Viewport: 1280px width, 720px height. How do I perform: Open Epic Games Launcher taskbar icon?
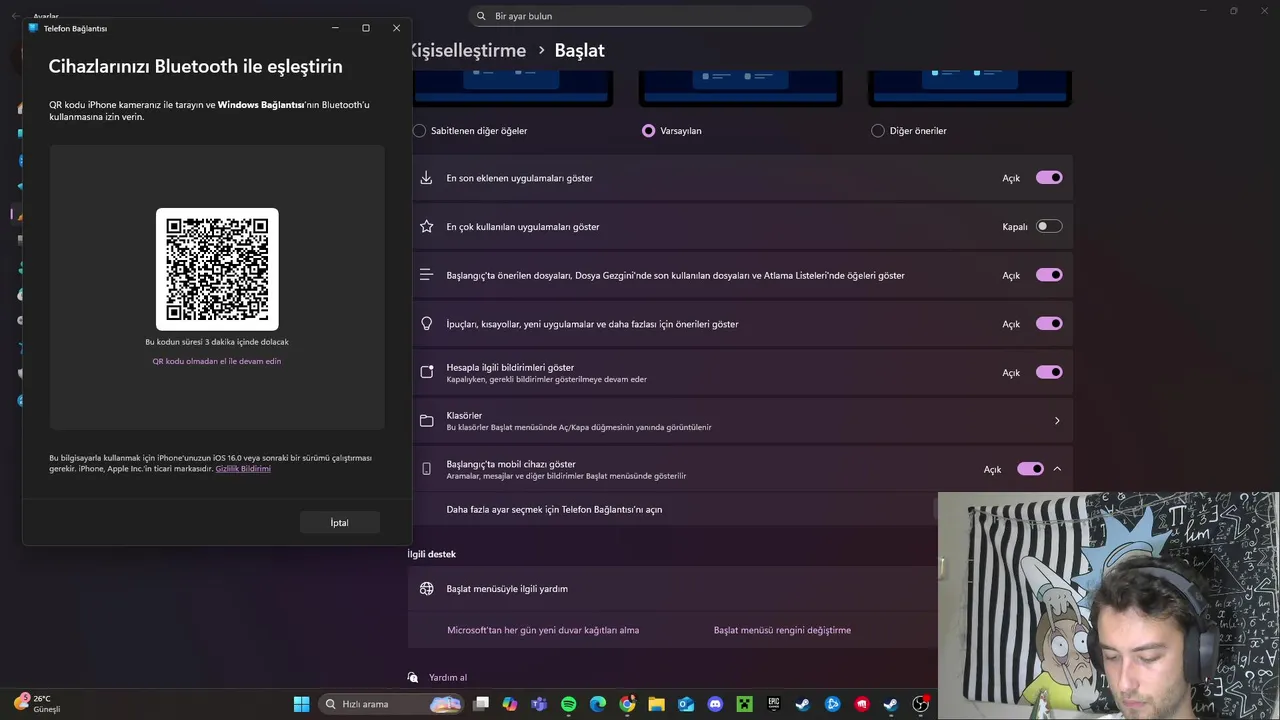(x=773, y=704)
